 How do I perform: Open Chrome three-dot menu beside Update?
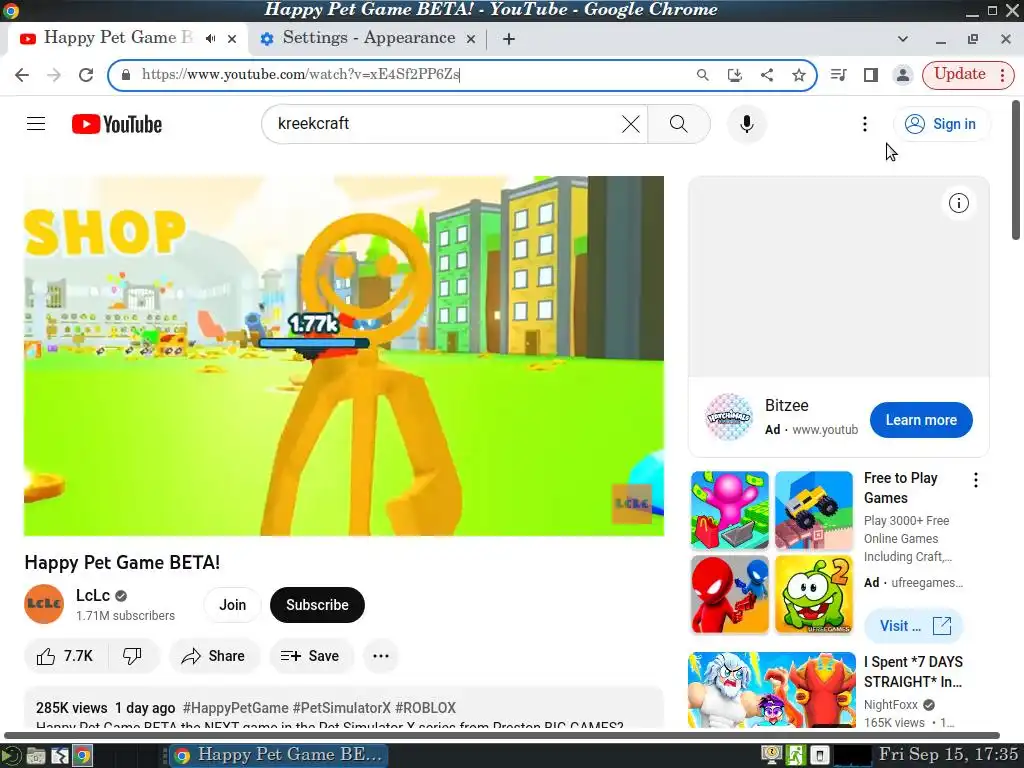pos(1002,74)
